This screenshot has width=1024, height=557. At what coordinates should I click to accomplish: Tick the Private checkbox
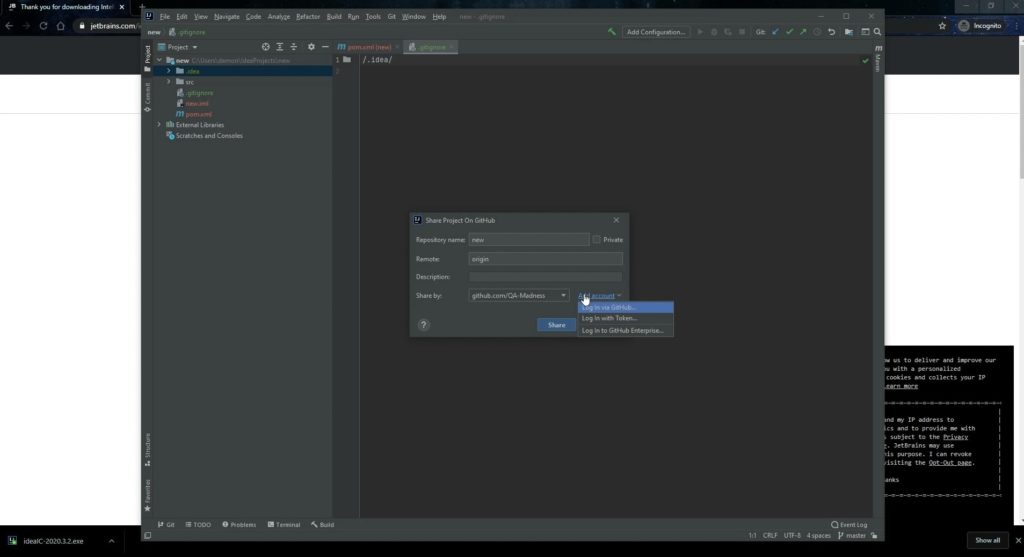coord(596,240)
